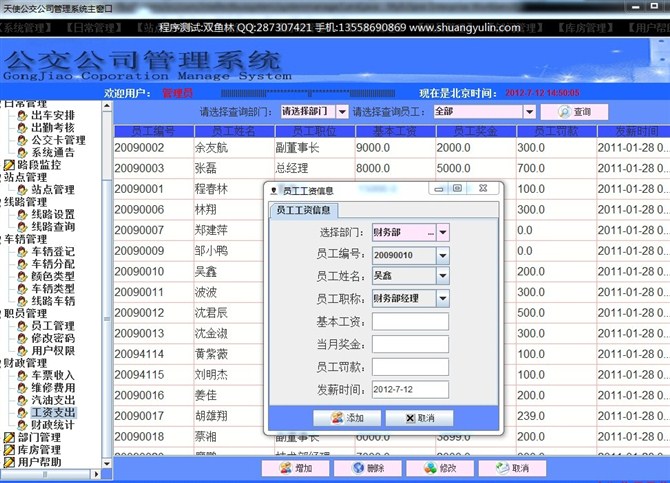Open the 选择部门 dropdown in dialog
The image size is (670, 483).
(443, 233)
